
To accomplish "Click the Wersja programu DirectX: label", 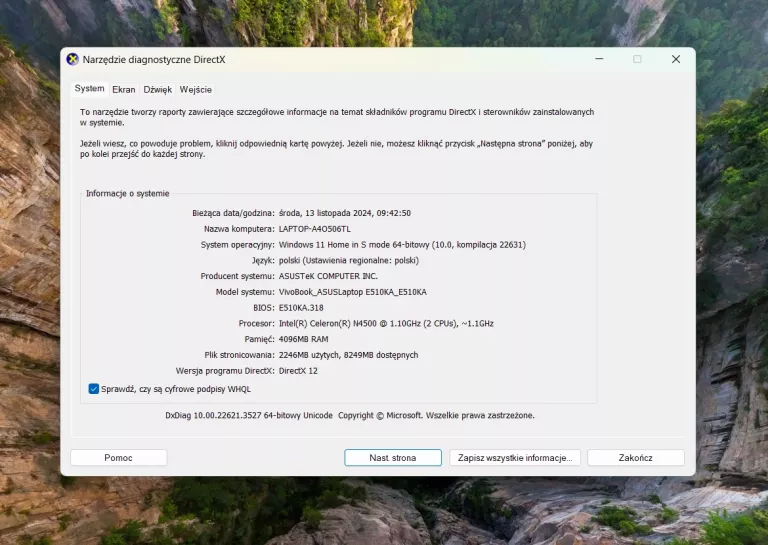I will pyautogui.click(x=225, y=371).
